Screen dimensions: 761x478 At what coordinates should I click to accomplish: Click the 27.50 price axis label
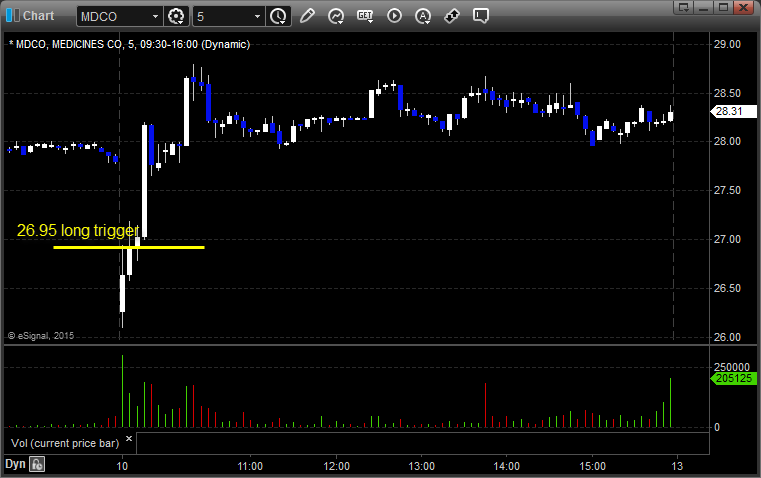[x=727, y=190]
